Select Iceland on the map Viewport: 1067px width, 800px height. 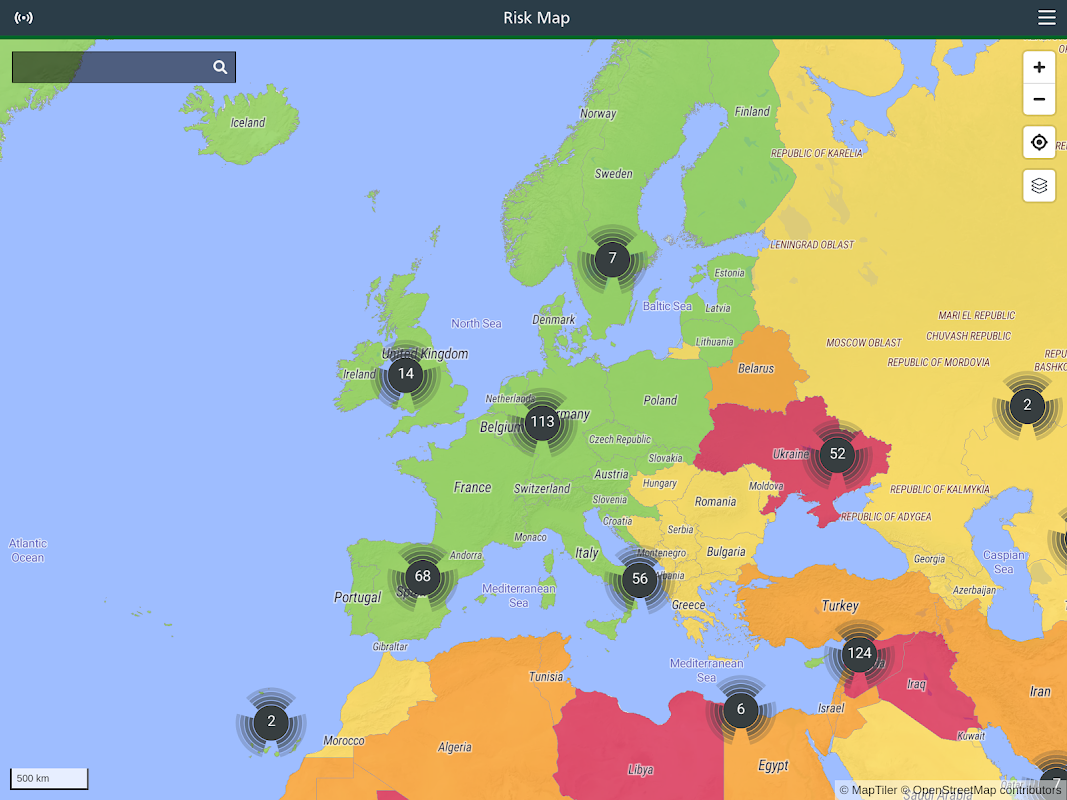pos(248,122)
